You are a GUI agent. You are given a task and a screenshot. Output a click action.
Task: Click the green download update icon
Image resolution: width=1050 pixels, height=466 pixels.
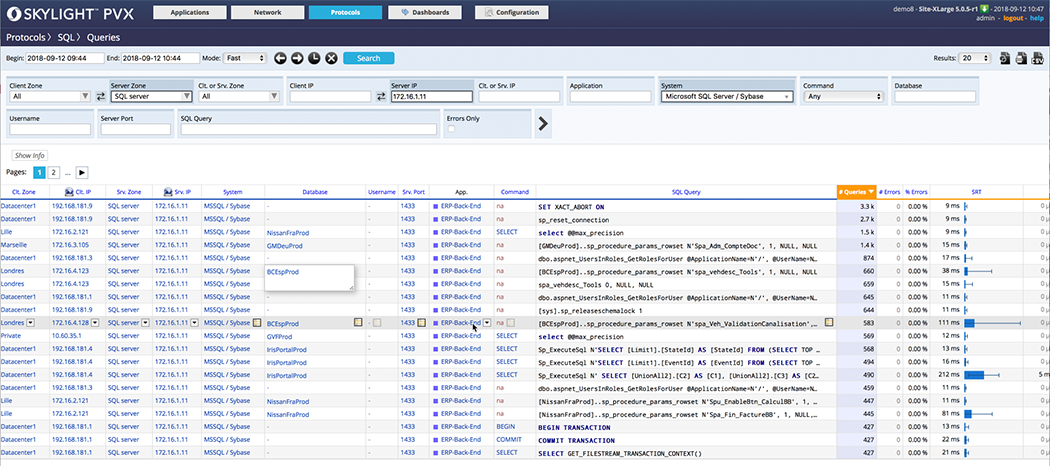coord(985,9)
